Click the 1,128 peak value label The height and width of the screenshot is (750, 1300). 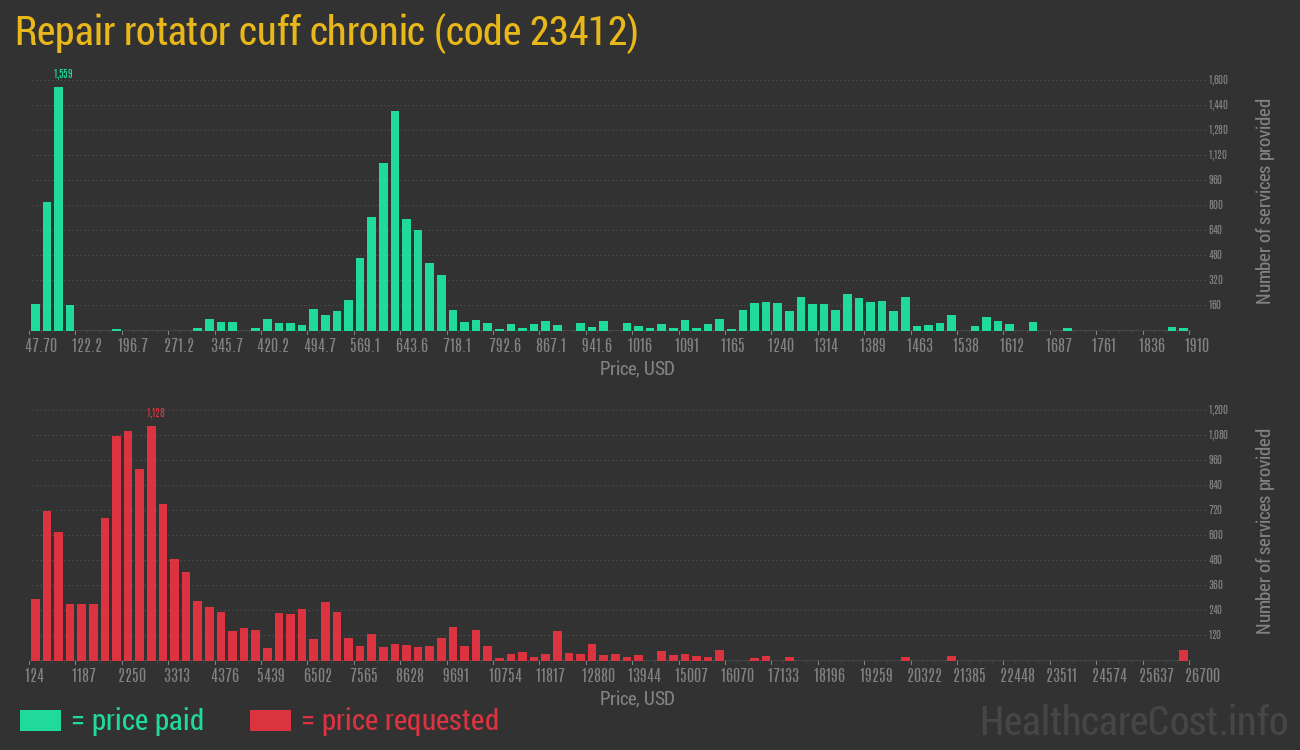coord(155,413)
